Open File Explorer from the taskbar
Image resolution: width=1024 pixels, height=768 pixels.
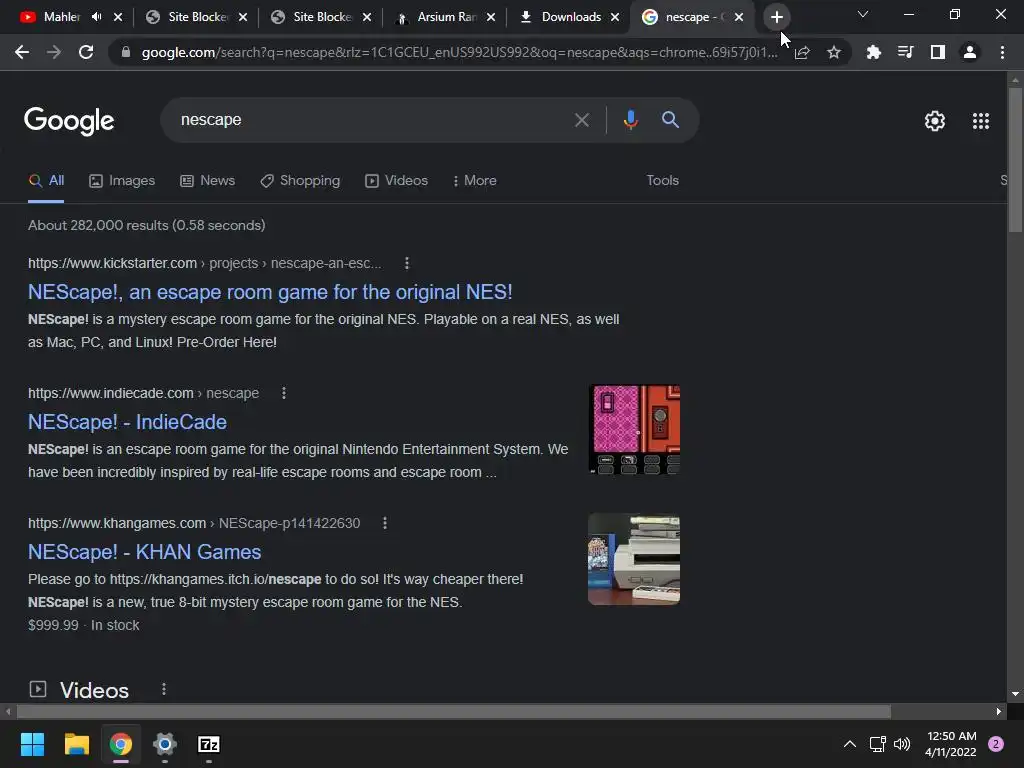coord(76,744)
